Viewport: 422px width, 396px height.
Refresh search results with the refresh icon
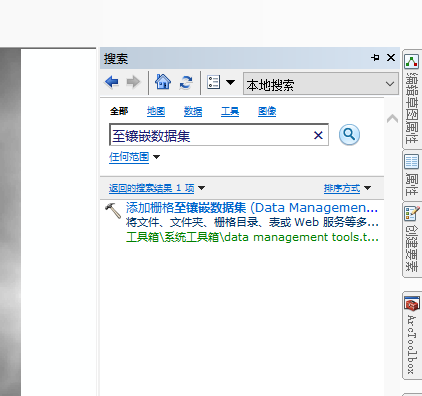tap(186, 82)
